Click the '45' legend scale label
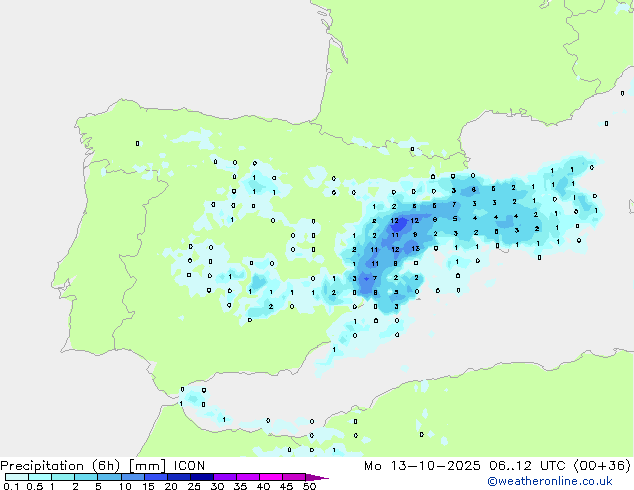The image size is (634, 490). [286, 486]
